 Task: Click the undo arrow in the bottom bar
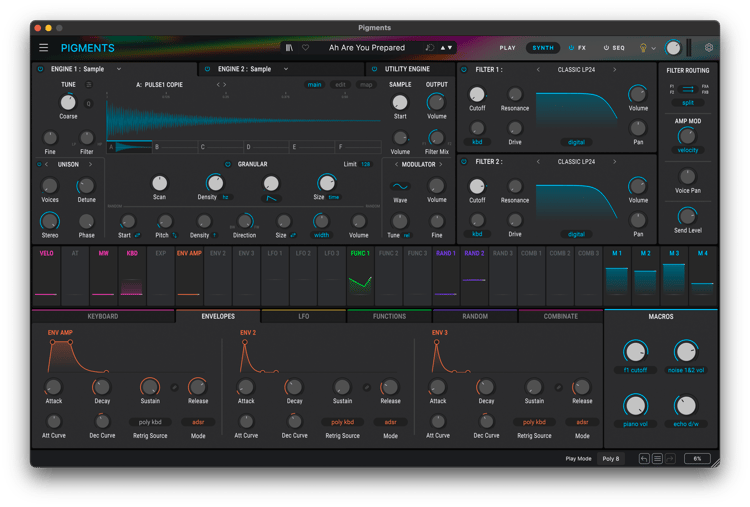[x=644, y=459]
